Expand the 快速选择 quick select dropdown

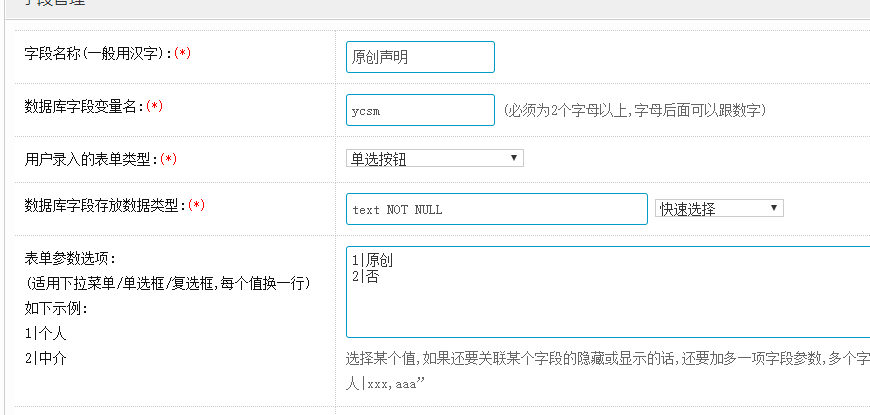(x=718, y=208)
